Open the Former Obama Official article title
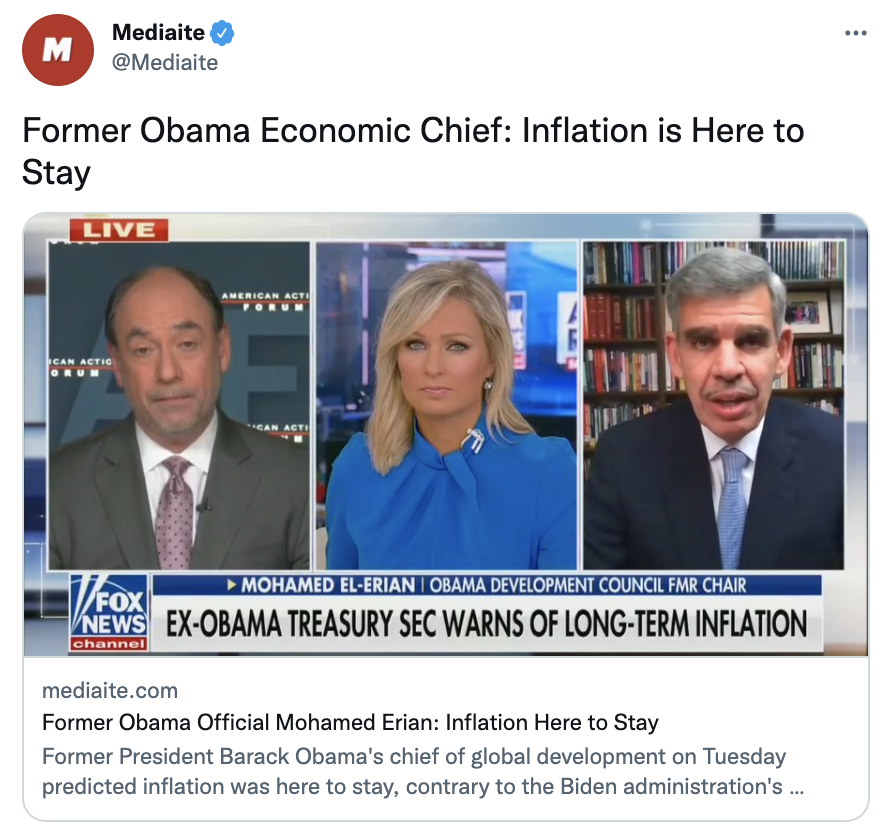Viewport: 888px width, 836px height. click(x=350, y=723)
